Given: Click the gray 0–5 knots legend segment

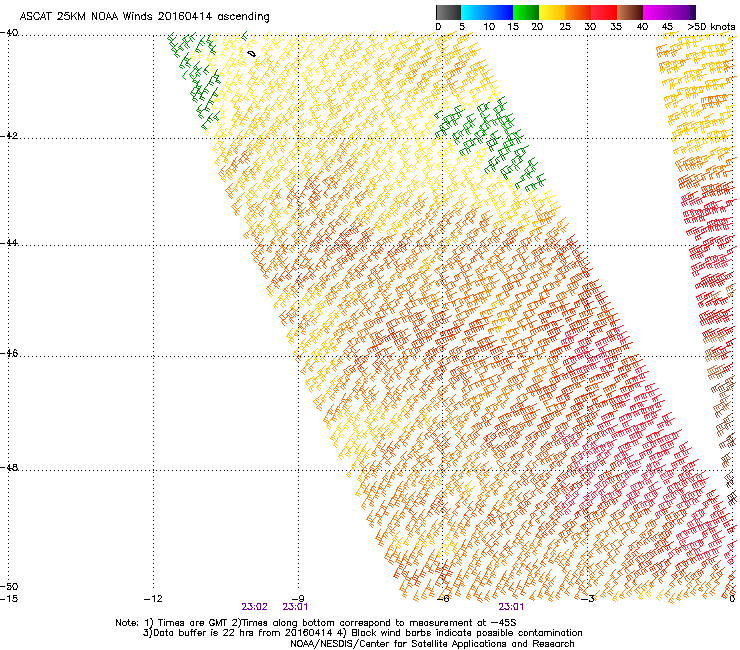Looking at the screenshot, I should pyautogui.click(x=449, y=12).
